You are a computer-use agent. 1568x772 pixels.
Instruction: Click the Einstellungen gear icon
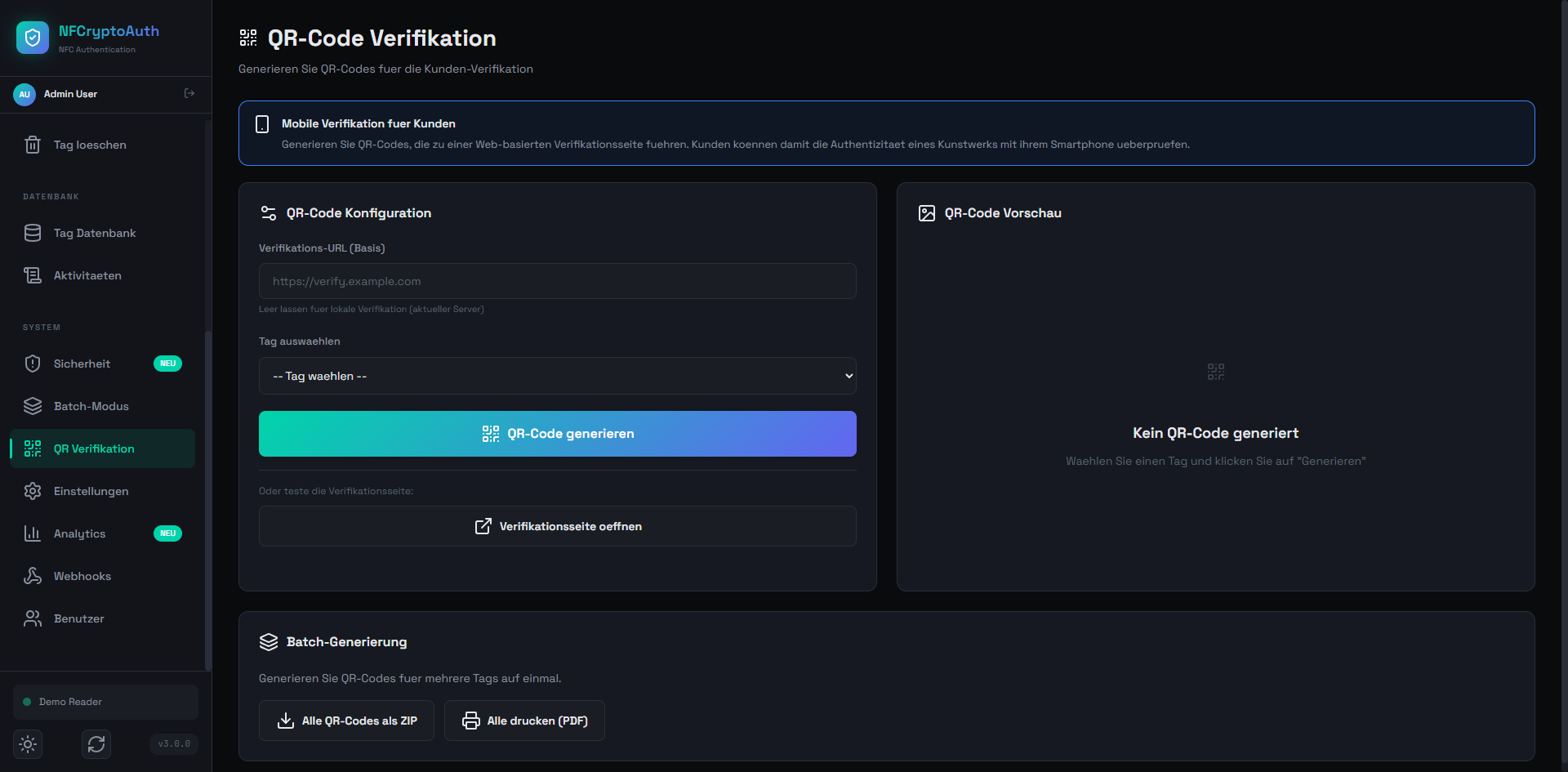point(33,492)
